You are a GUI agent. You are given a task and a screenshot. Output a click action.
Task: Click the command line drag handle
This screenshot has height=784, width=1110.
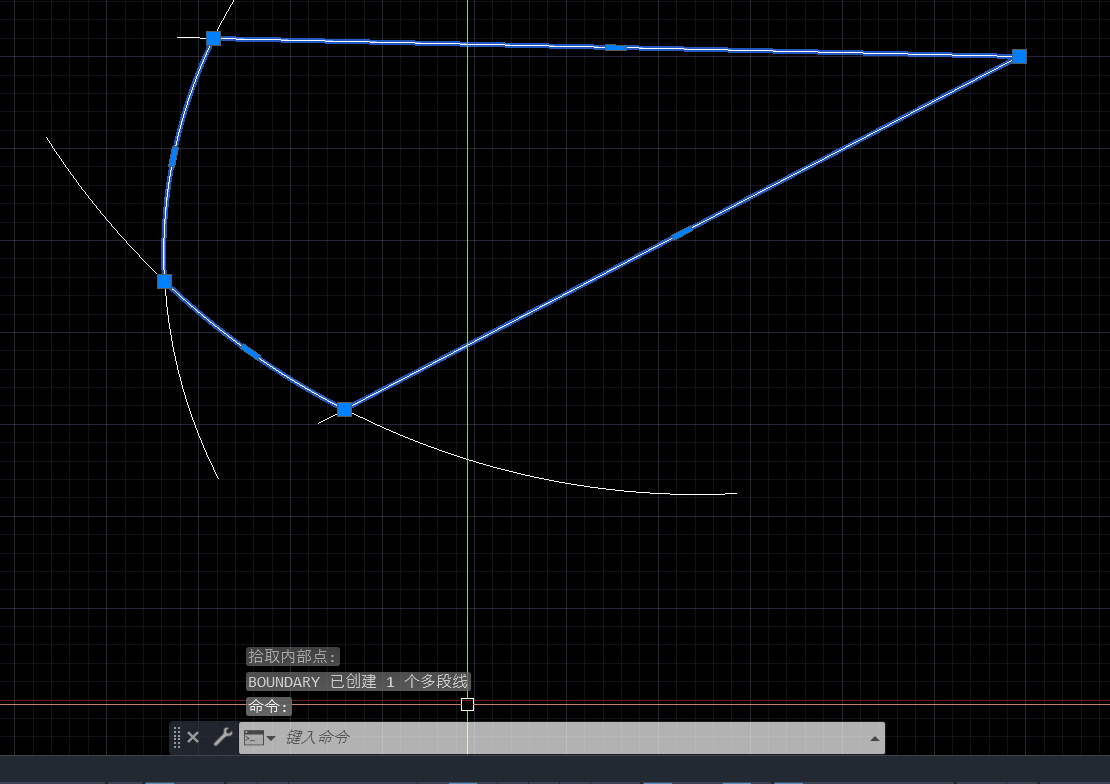[177, 737]
